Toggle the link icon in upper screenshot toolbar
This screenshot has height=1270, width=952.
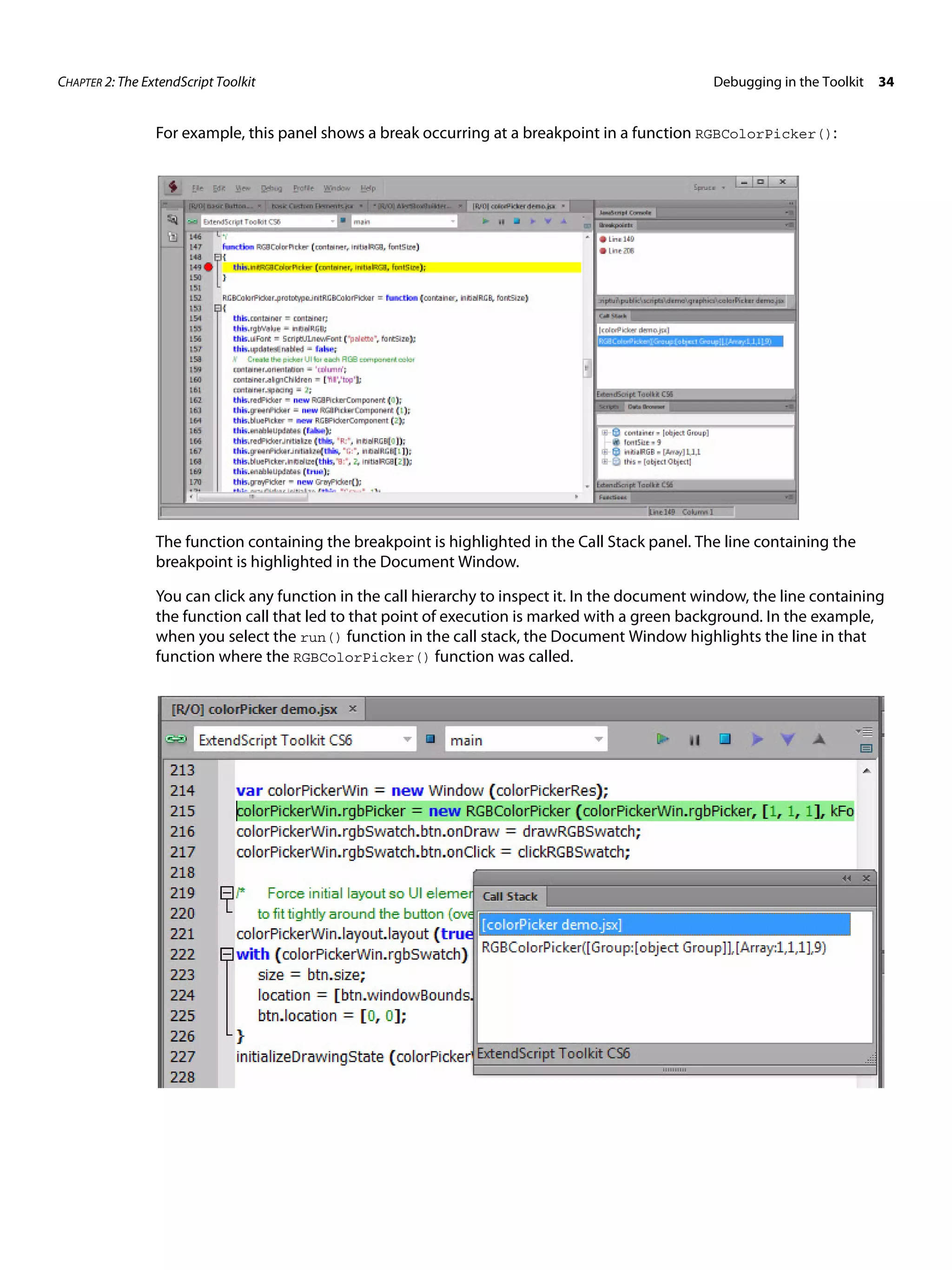coord(193,222)
